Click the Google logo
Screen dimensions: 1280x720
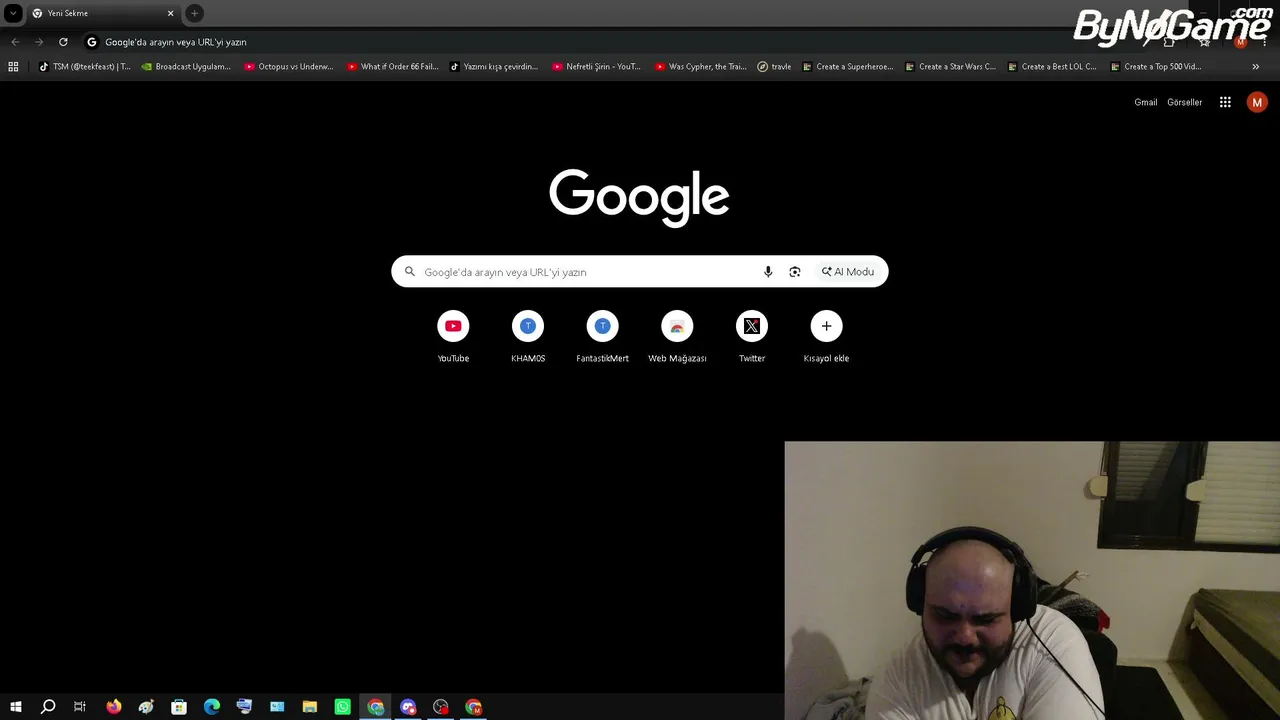639,197
